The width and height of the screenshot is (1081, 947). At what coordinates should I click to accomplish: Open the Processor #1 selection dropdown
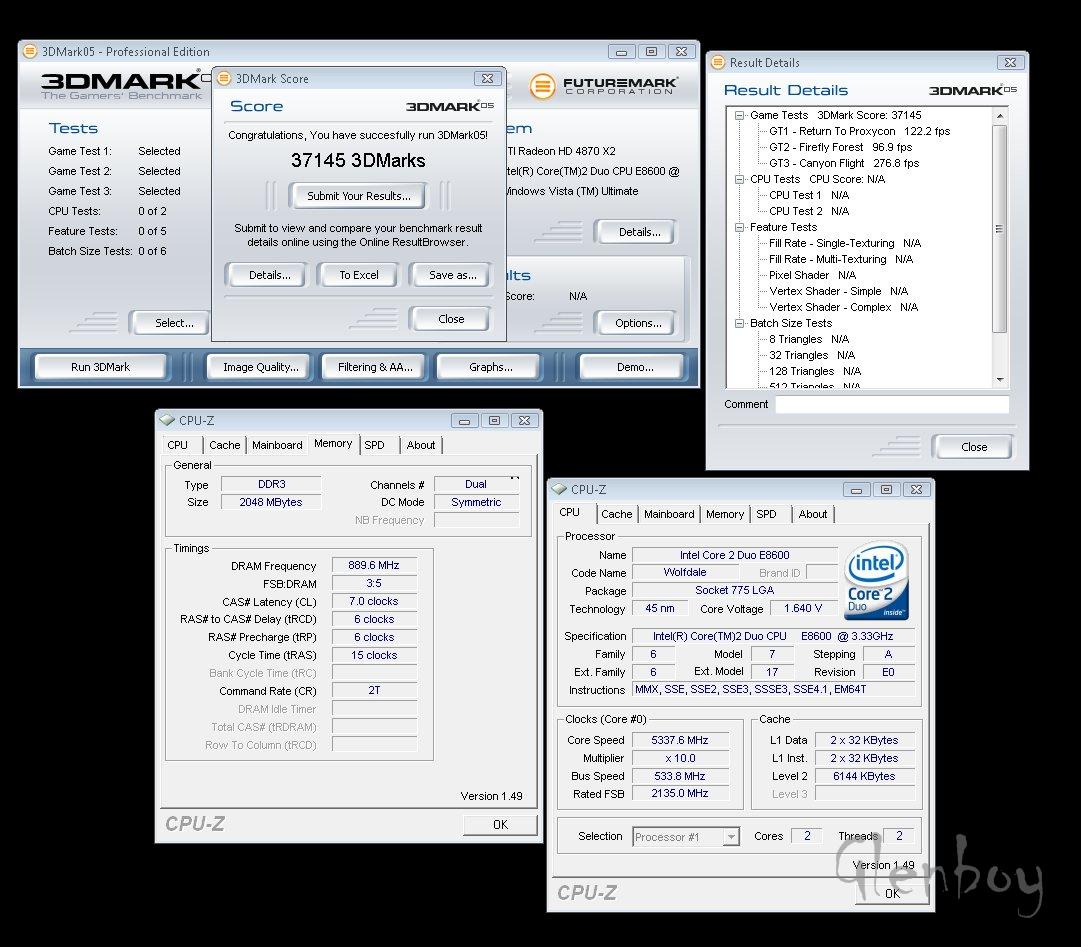coord(731,837)
